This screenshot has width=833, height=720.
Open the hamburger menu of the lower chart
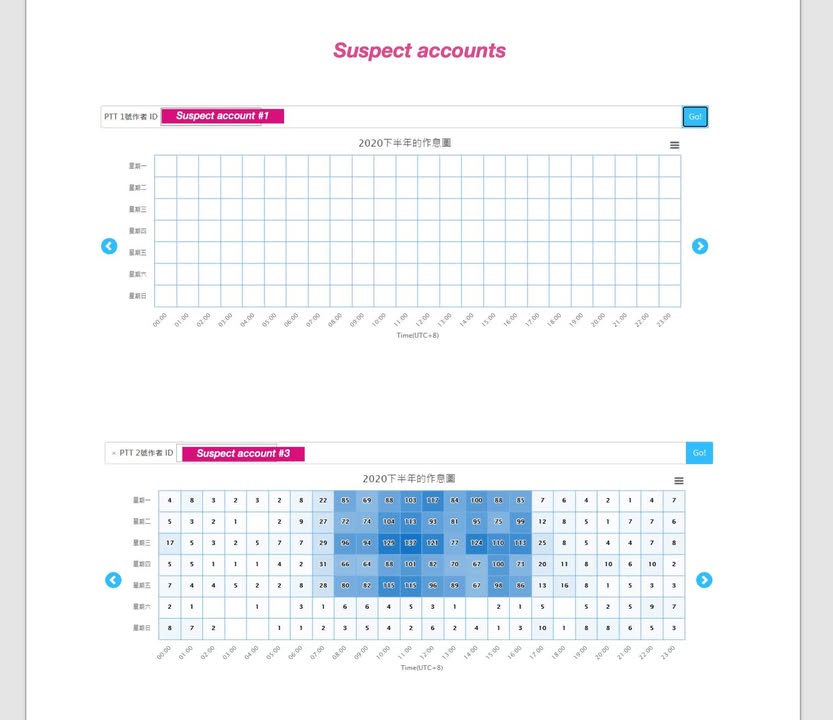pyautogui.click(x=679, y=481)
